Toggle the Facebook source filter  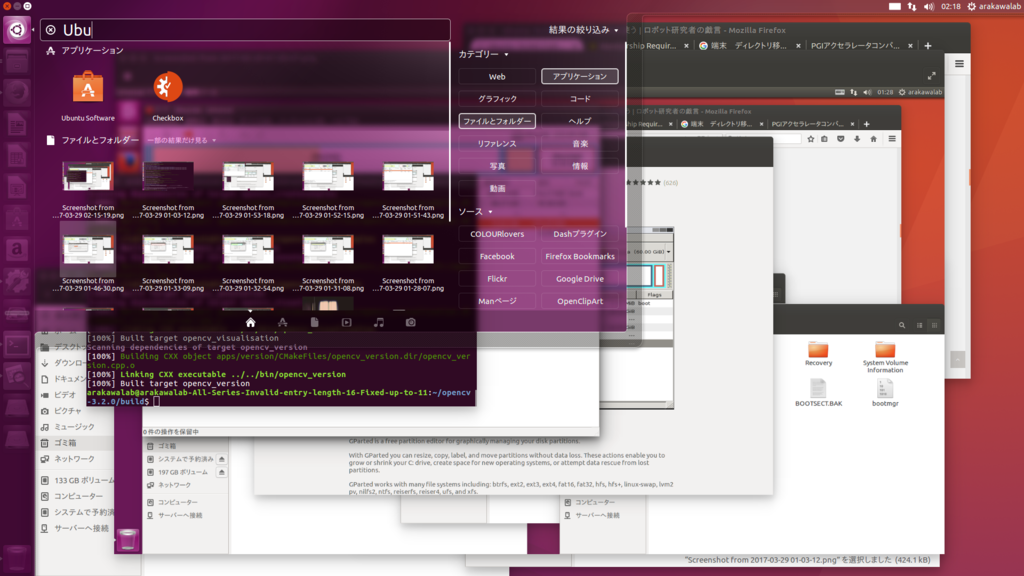497,257
